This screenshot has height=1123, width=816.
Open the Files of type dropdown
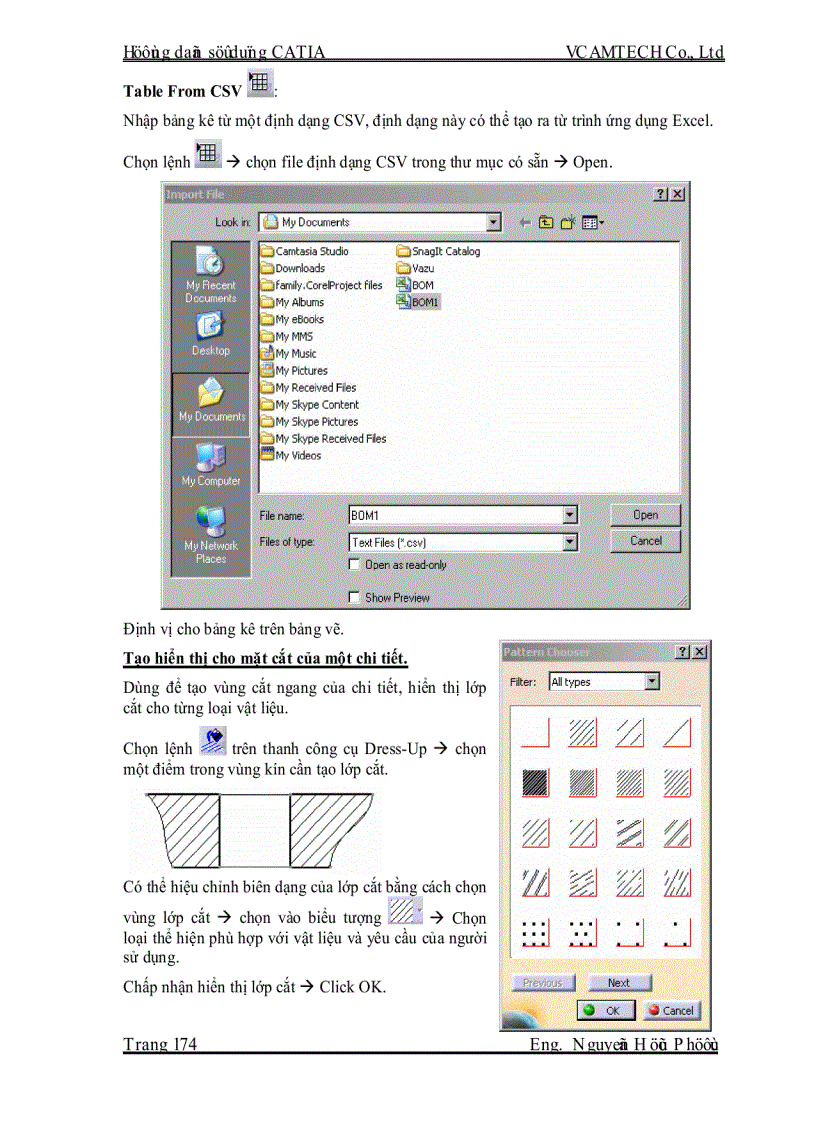click(571, 541)
